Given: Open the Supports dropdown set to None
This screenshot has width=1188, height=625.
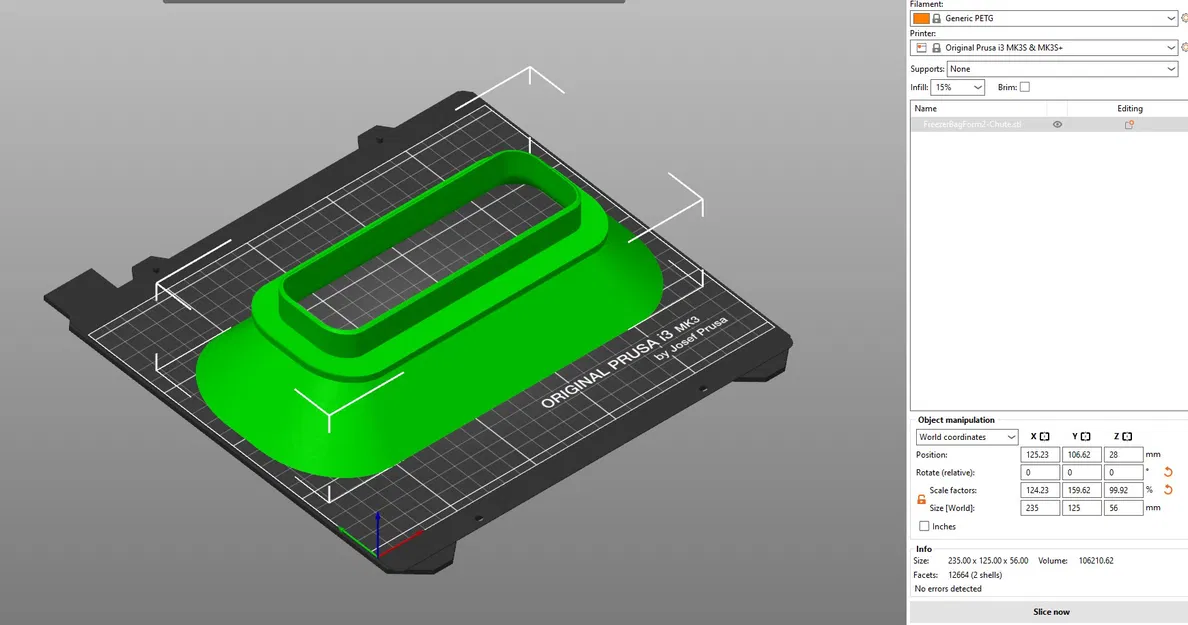Looking at the screenshot, I should pos(1062,69).
